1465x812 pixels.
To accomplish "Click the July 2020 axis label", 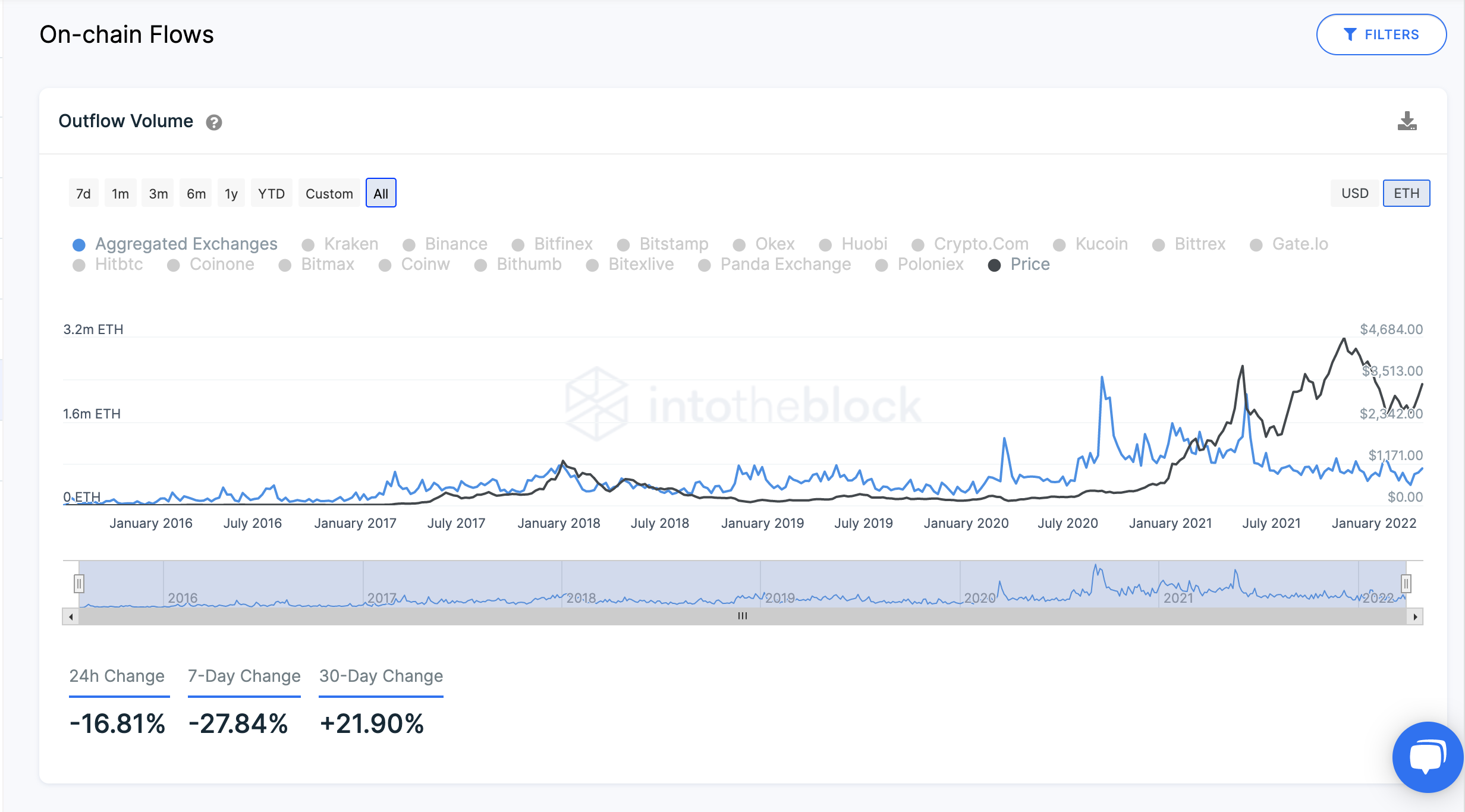I will pyautogui.click(x=1068, y=523).
